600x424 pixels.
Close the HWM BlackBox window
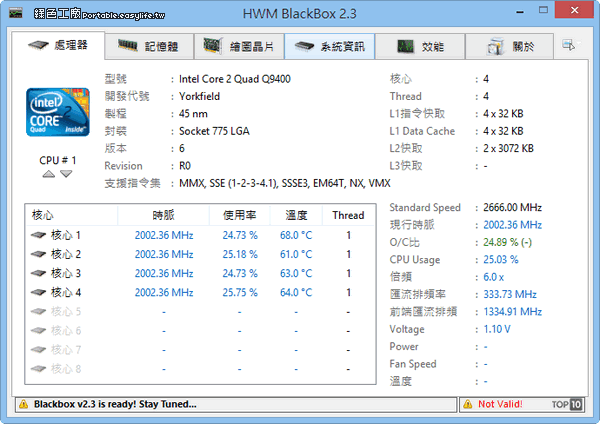click(x=574, y=10)
